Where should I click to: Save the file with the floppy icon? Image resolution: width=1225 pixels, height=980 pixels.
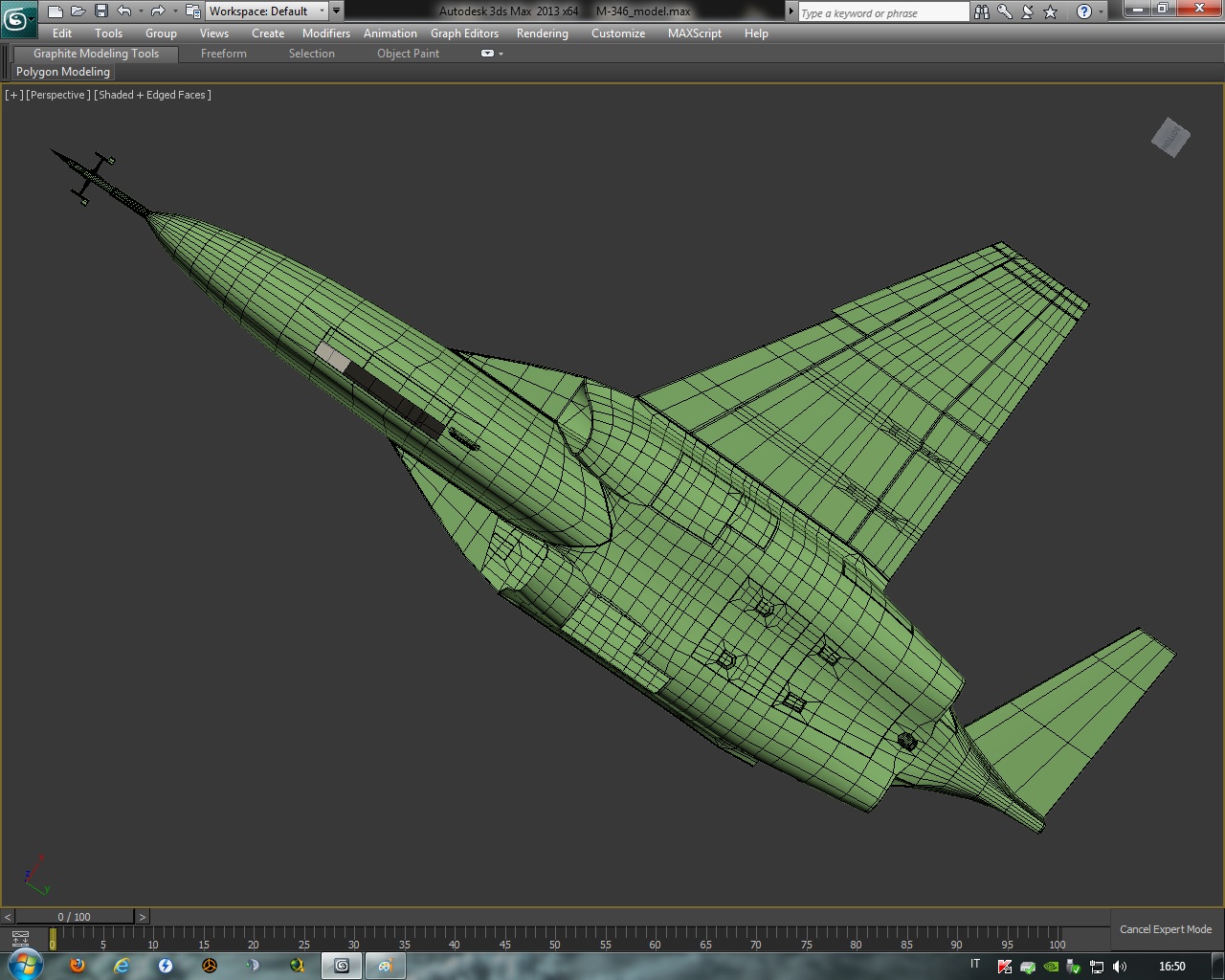tap(100, 11)
